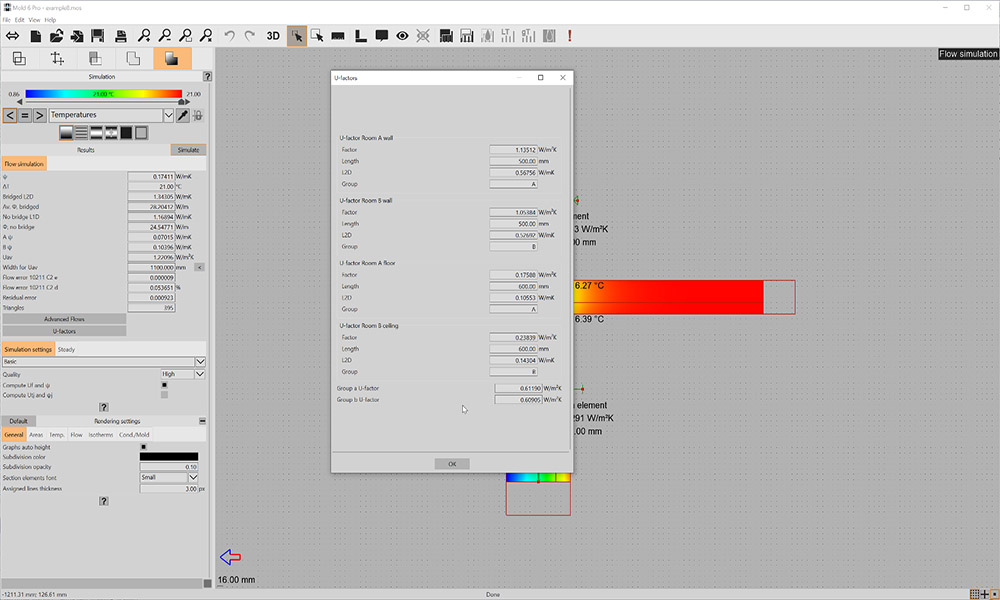This screenshot has height=600, width=1000.
Task: Click the crossed-out grid toolbar icon
Action: [x=423, y=36]
